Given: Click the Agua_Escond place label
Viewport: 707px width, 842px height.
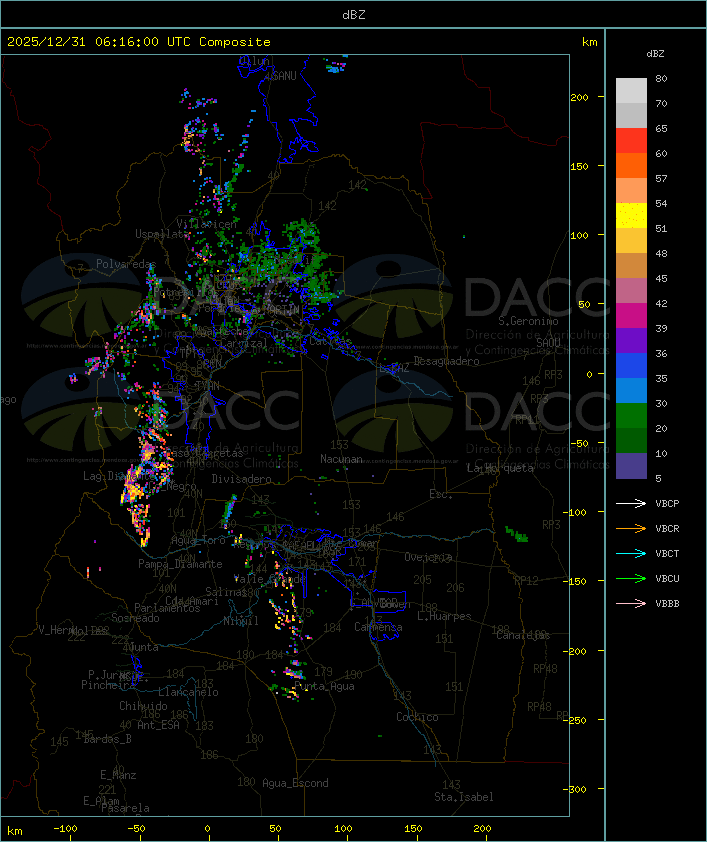Looking at the screenshot, I should tap(295, 783).
